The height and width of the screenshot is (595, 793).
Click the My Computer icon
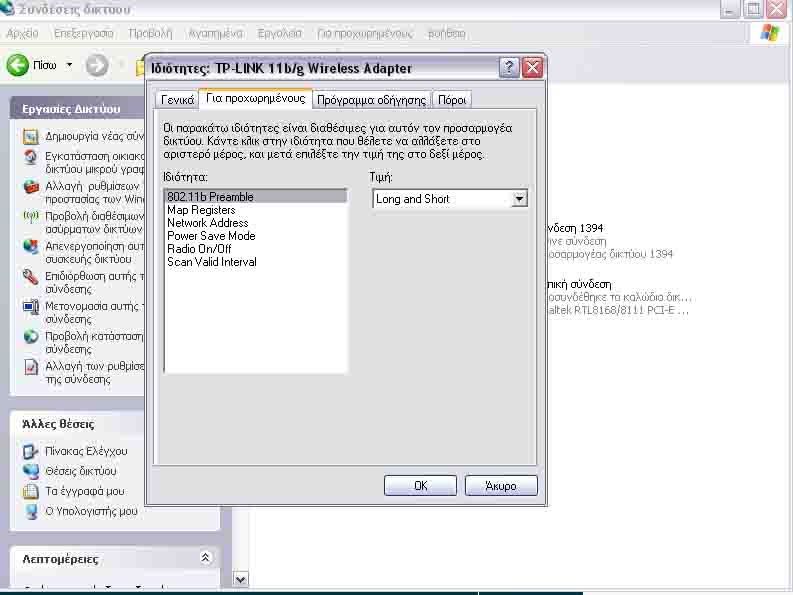(x=30, y=512)
